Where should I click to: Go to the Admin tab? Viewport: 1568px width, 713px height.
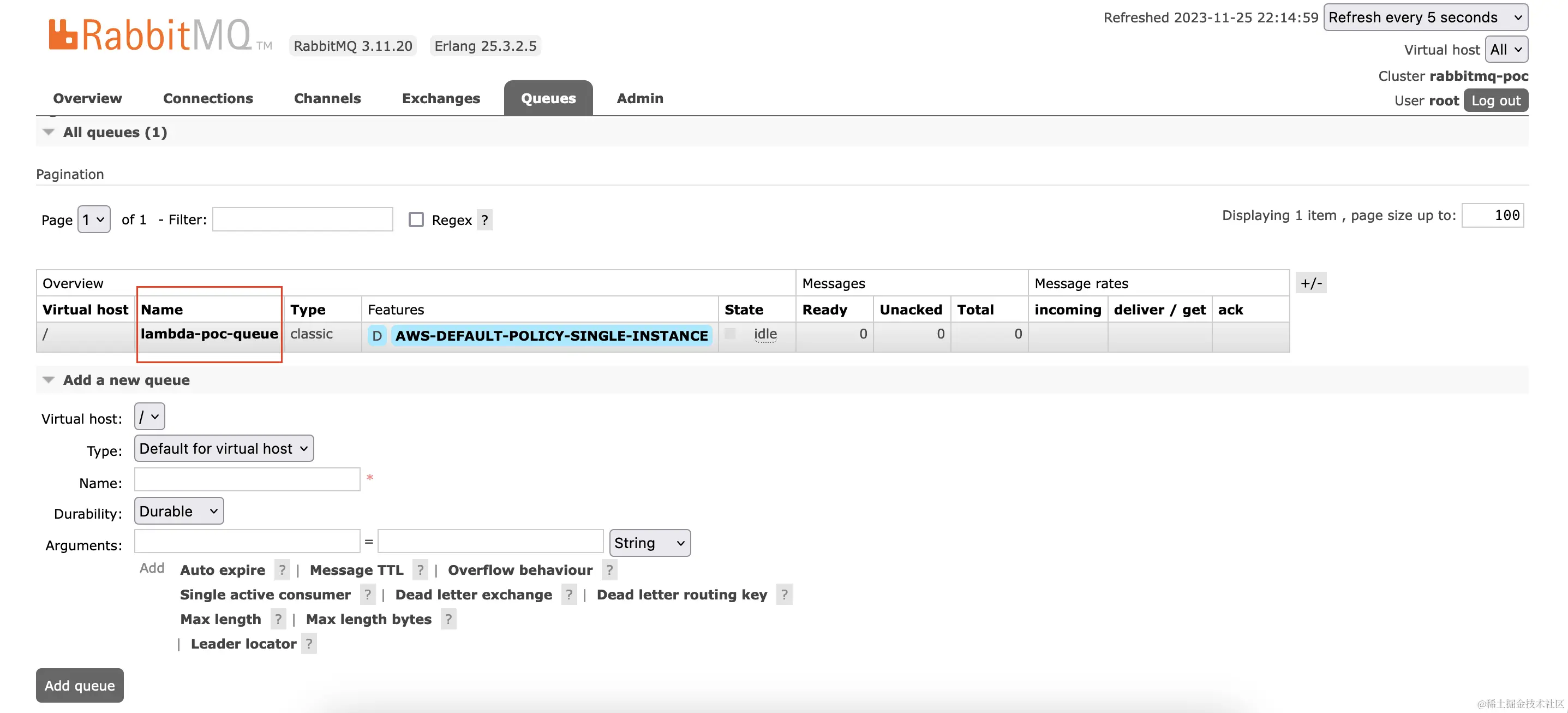click(639, 99)
